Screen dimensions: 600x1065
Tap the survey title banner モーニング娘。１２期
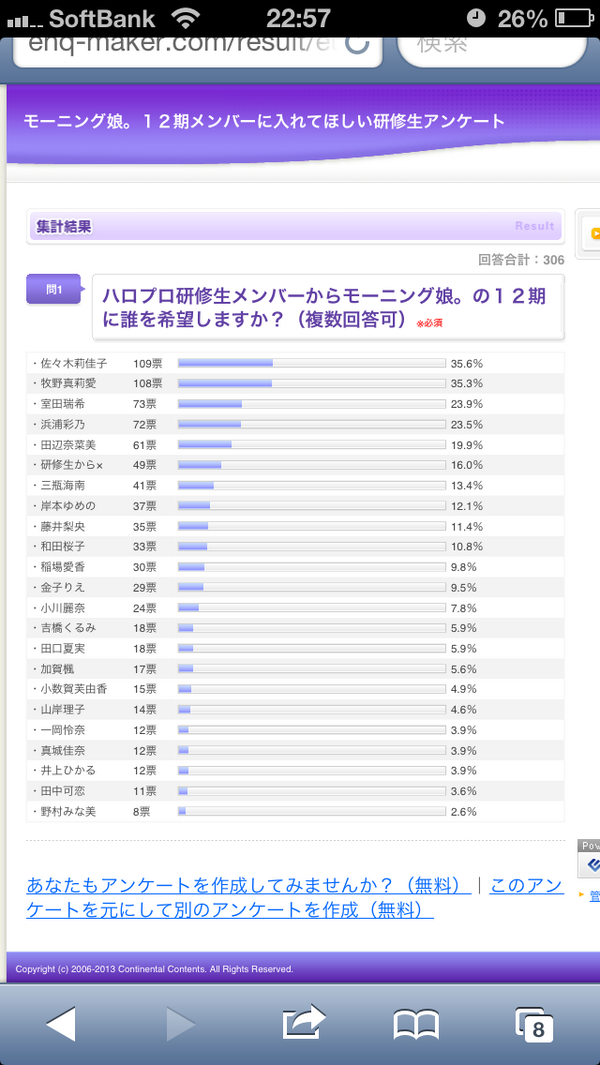pos(264,121)
